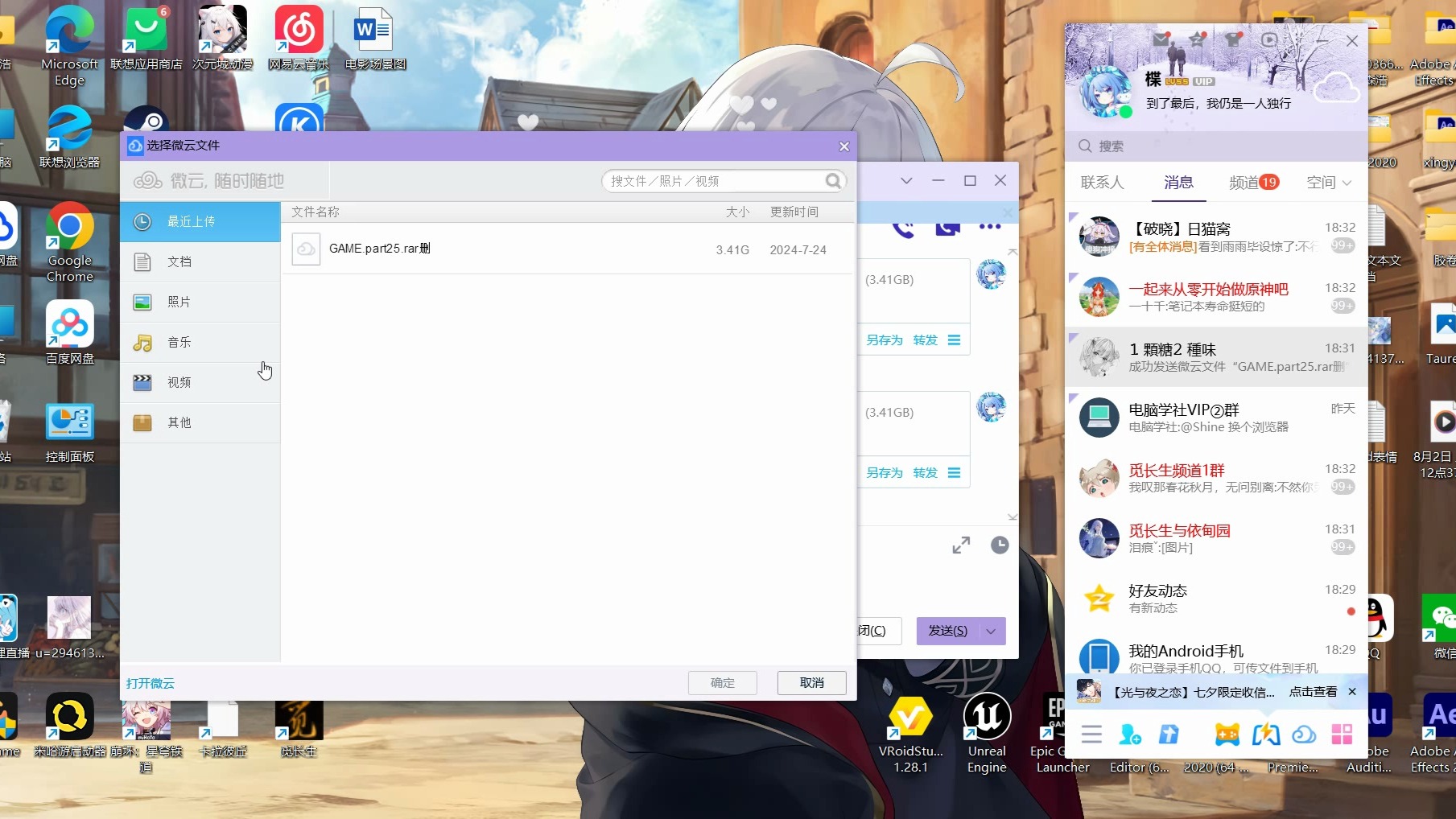This screenshot has width=1456, height=819.
Task: Sort by the 更新时间 column header
Action: pos(794,212)
